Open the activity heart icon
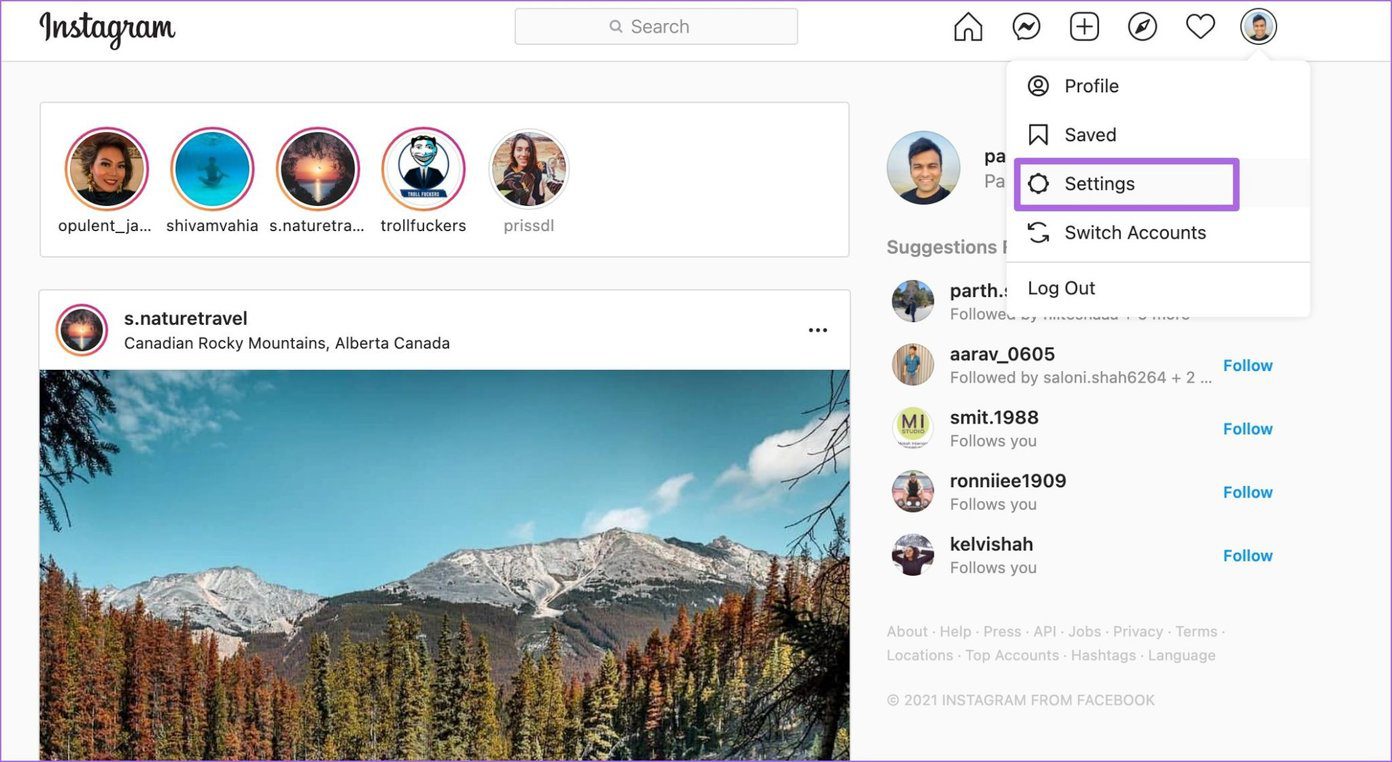 (x=1200, y=27)
